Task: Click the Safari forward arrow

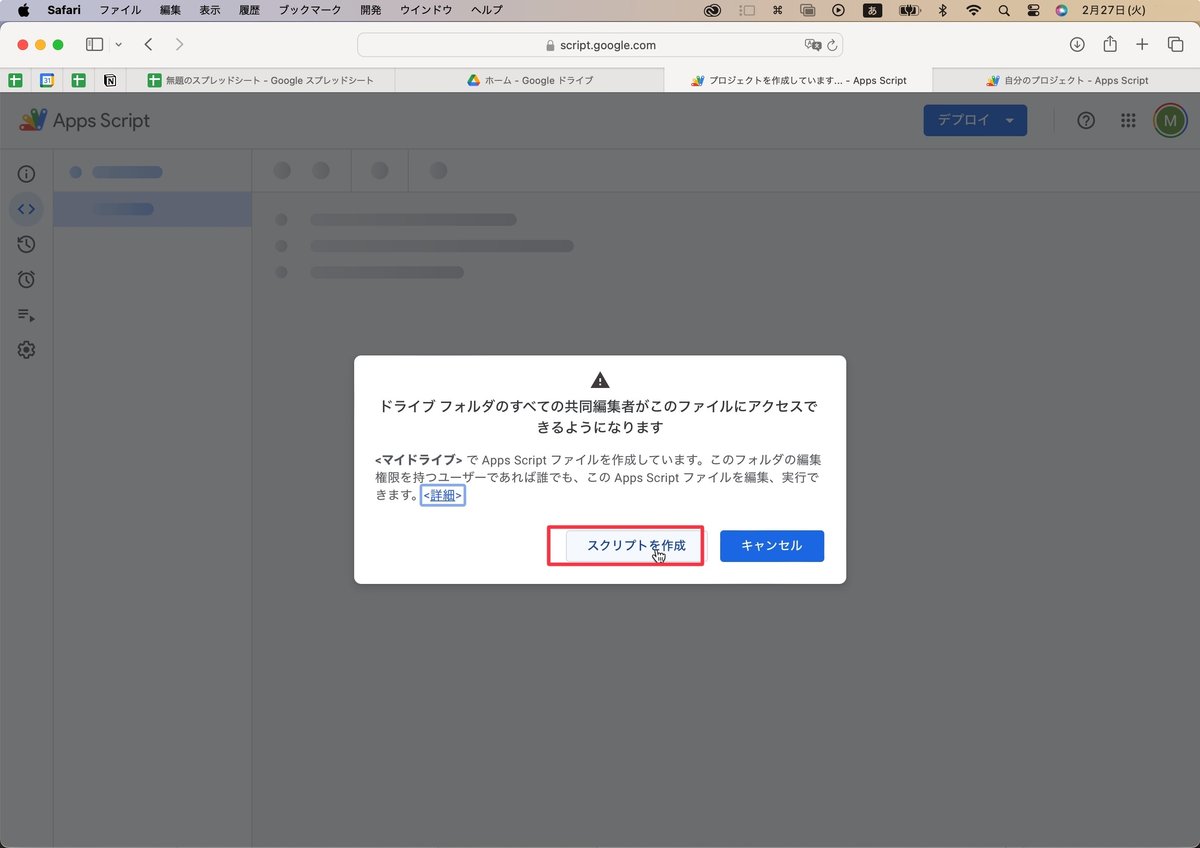Action: (179, 44)
